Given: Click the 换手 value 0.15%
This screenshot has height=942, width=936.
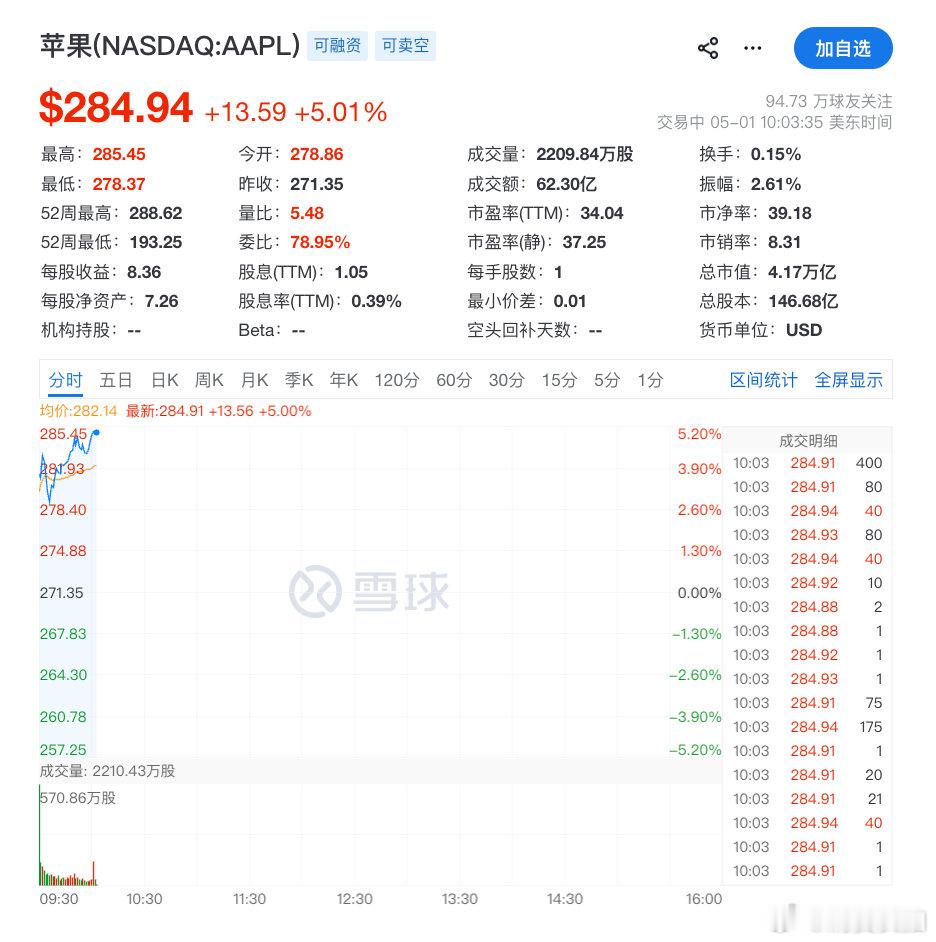Looking at the screenshot, I should coord(776,154).
